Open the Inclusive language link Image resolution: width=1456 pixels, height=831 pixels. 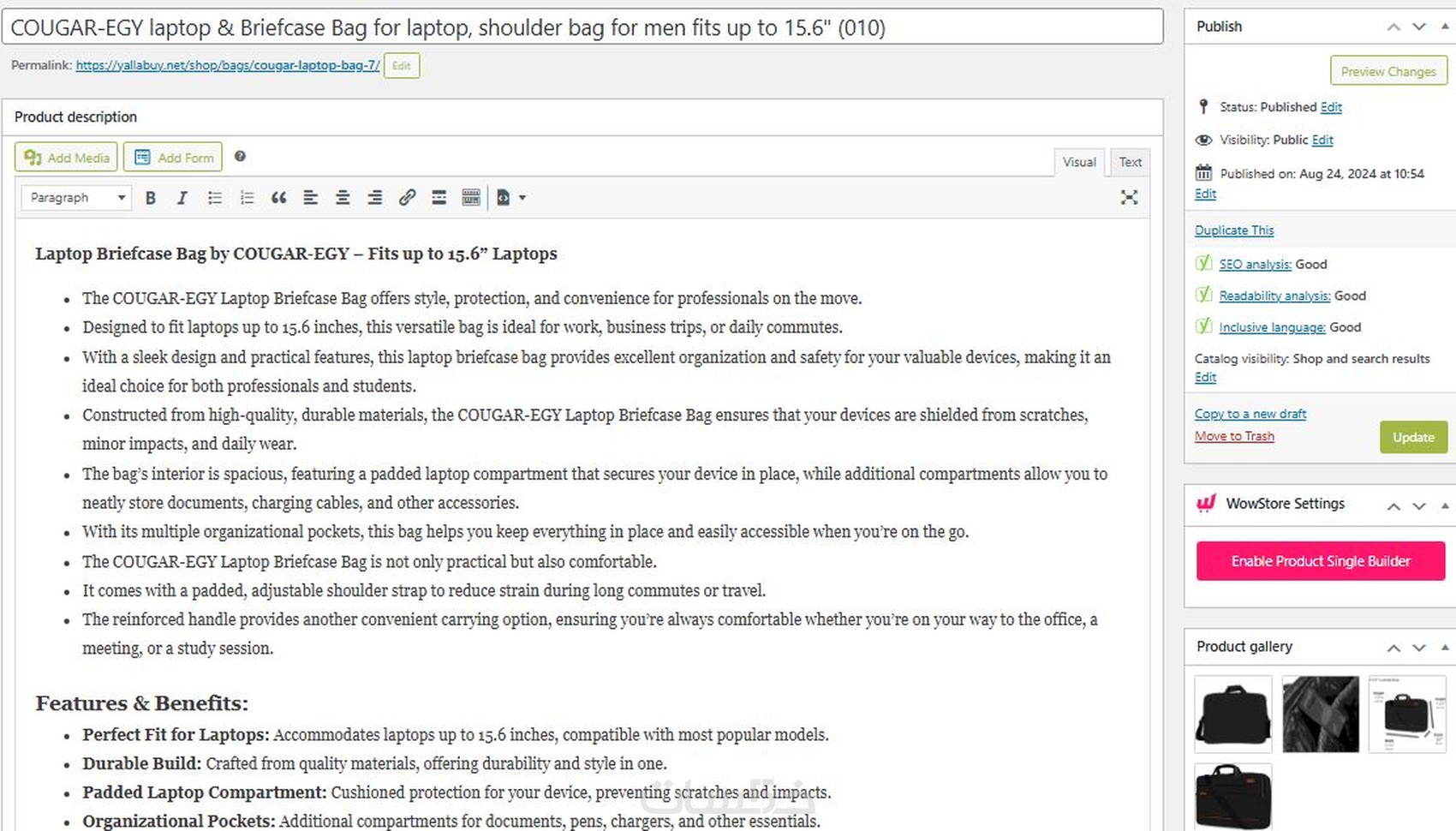pyautogui.click(x=1272, y=327)
